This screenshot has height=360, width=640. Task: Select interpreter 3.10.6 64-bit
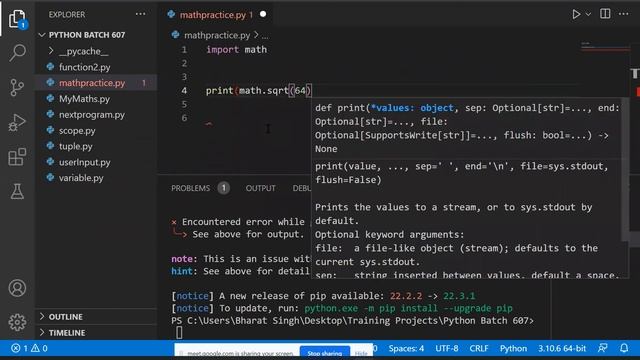[x=562, y=349]
